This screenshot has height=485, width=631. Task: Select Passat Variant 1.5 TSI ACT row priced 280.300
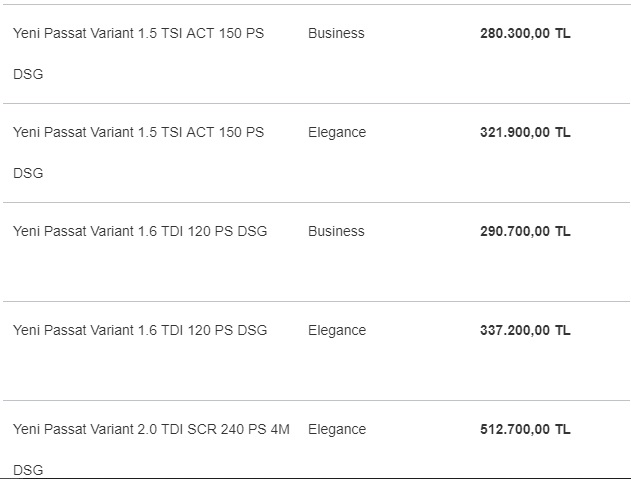[316, 54]
